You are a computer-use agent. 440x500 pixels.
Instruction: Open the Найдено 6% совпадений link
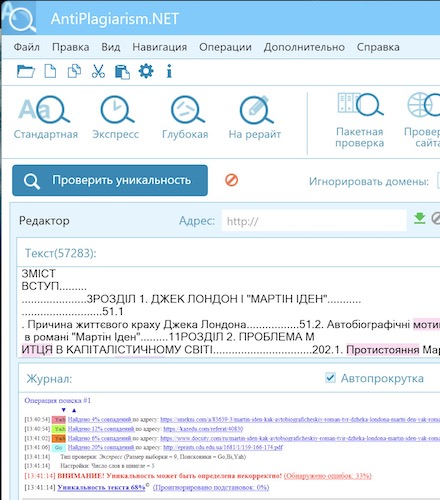(99, 438)
